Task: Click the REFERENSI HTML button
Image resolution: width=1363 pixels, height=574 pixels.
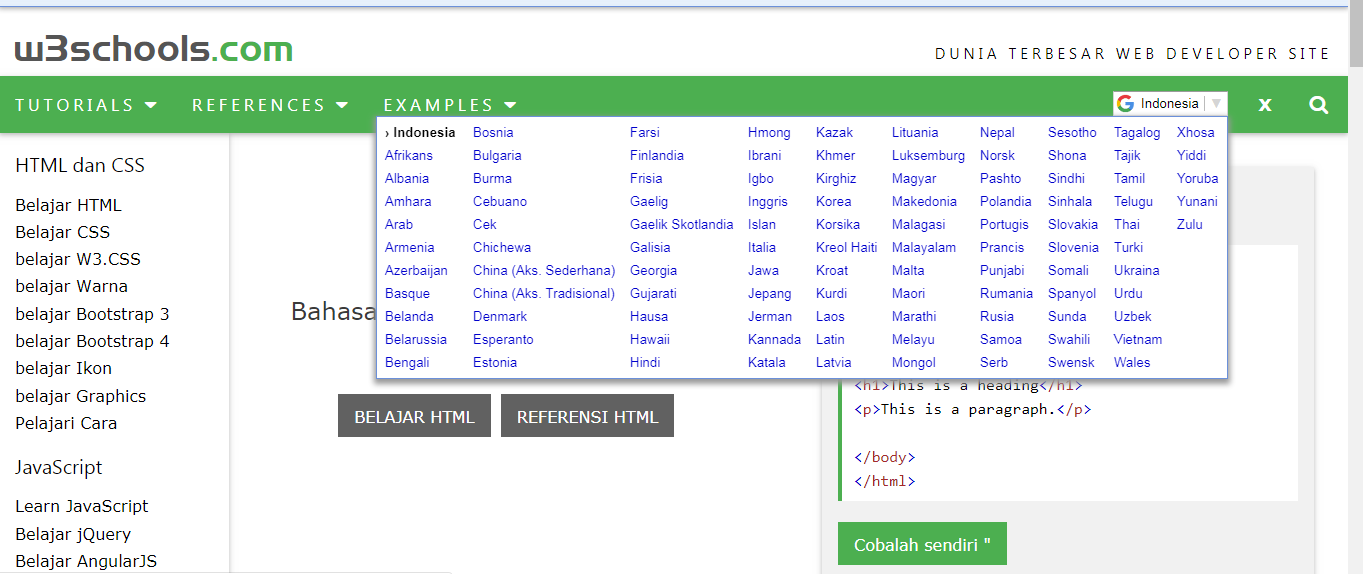Action: [587, 416]
